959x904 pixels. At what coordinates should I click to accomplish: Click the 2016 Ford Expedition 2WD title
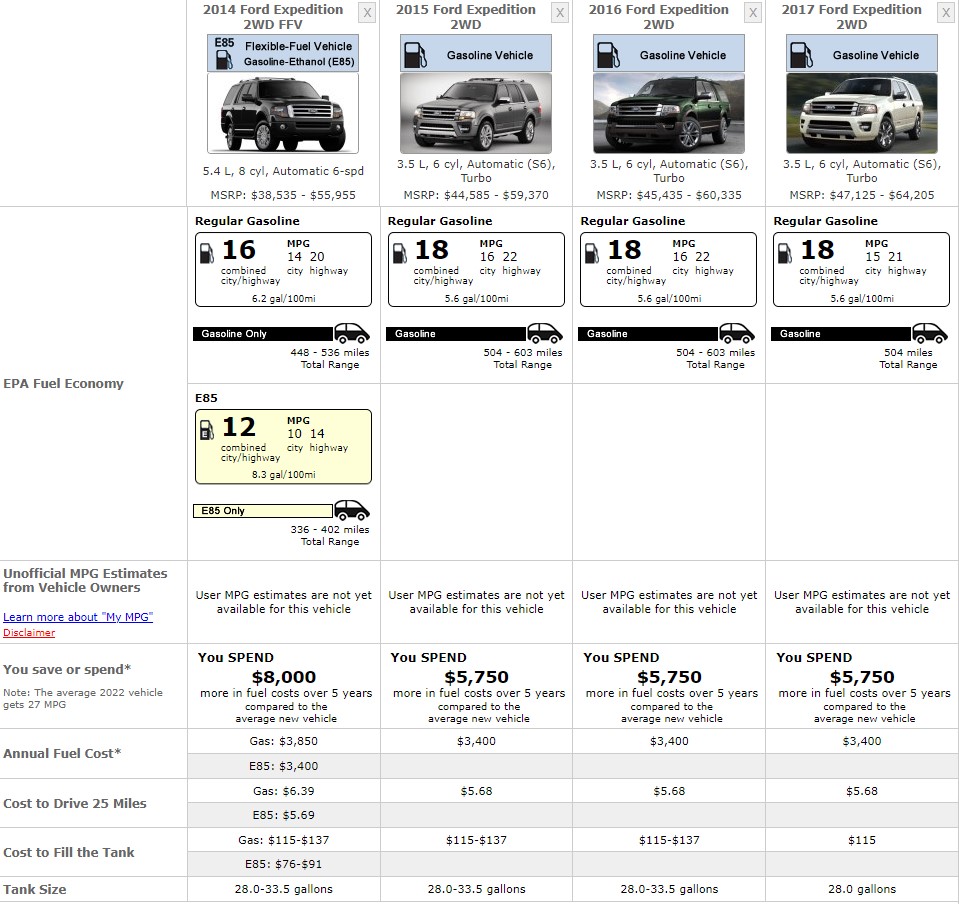[659, 17]
